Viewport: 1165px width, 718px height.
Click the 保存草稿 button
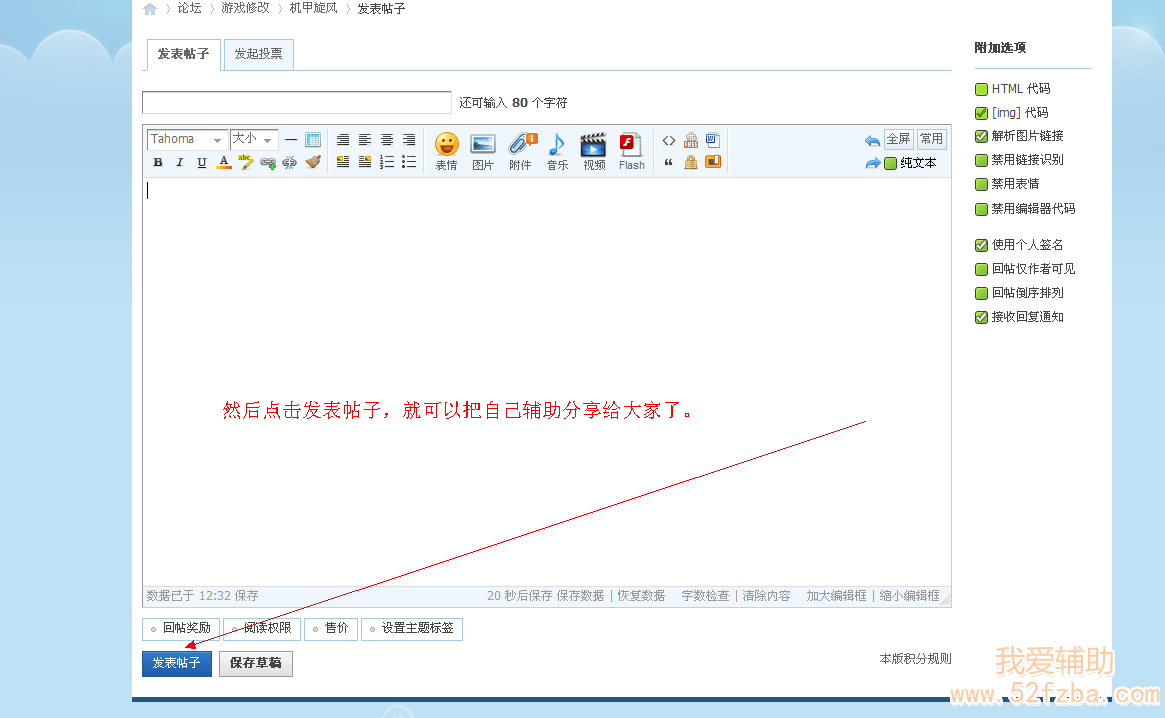(x=256, y=663)
